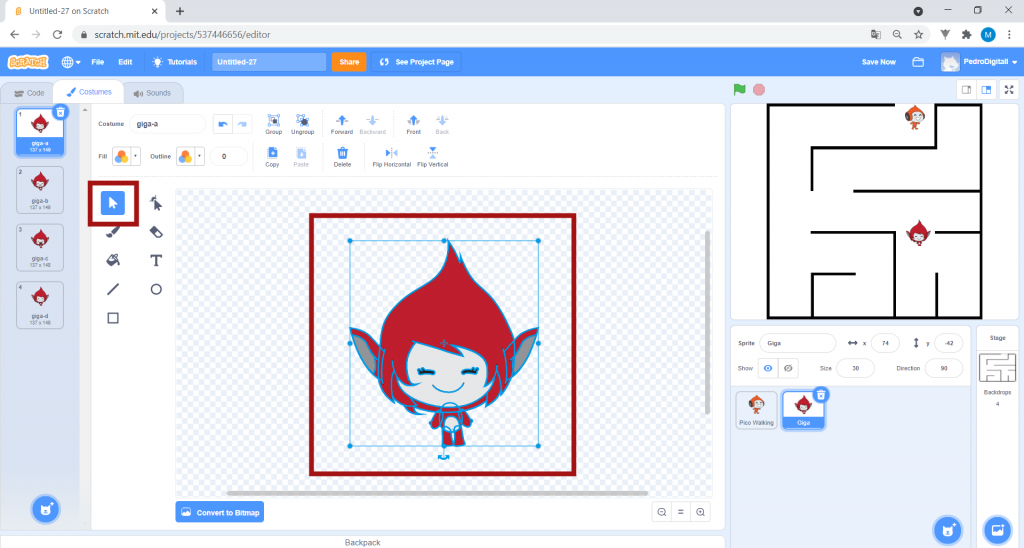
Task: Click the orange Share button
Action: (349, 62)
